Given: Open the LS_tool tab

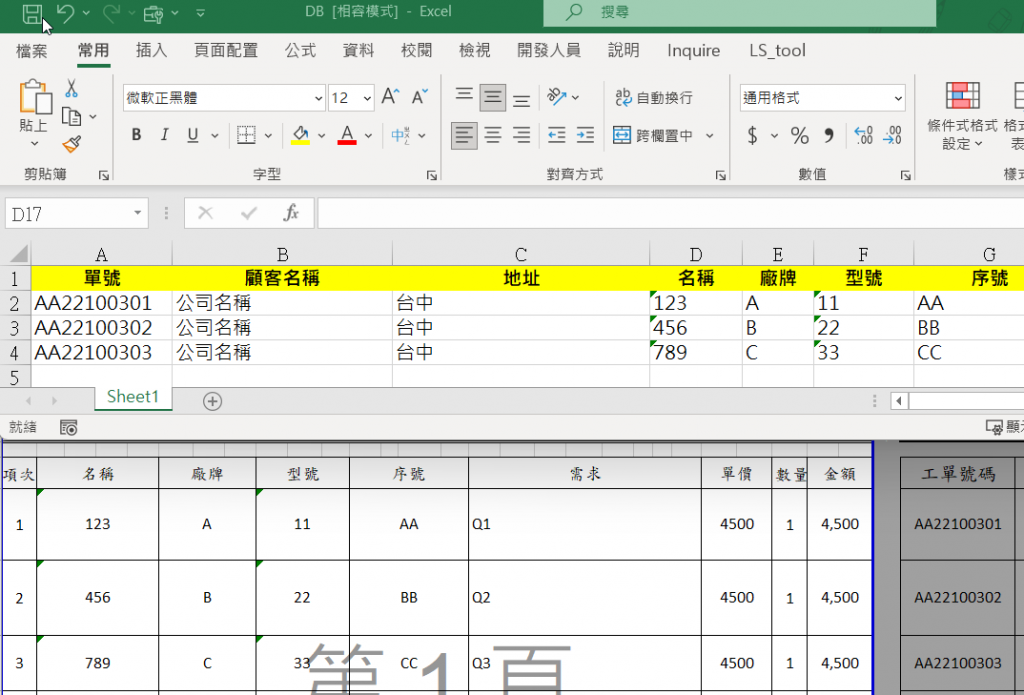Looking at the screenshot, I should (777, 50).
